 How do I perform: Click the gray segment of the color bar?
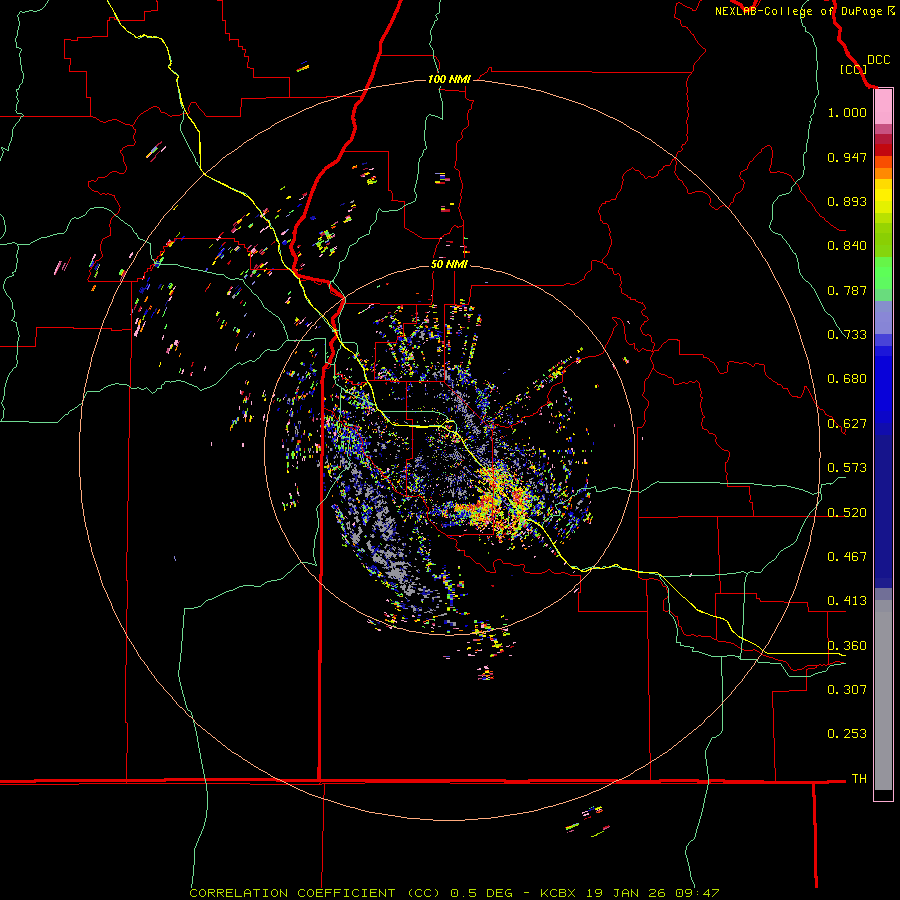(x=883, y=695)
